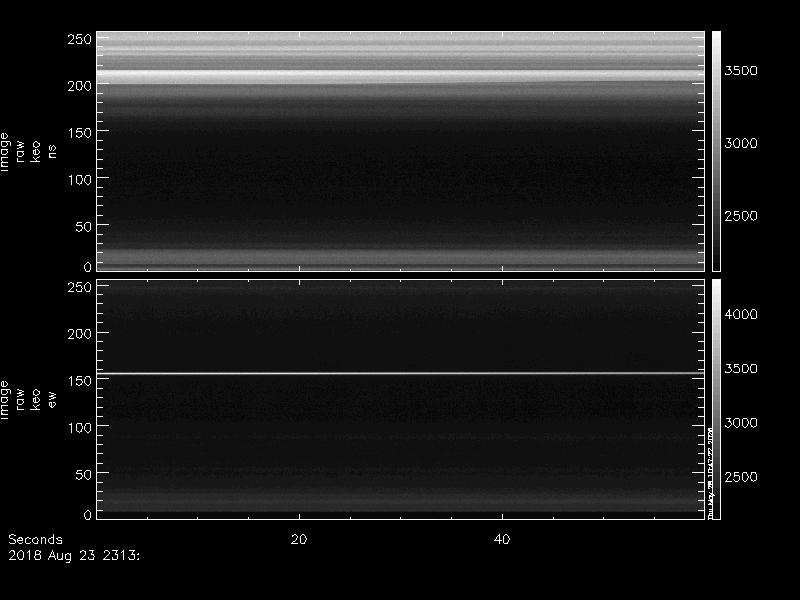Image resolution: width=800 pixels, height=600 pixels.
Task: Click the '2500' label on the top colorbar
Action: [741, 216]
